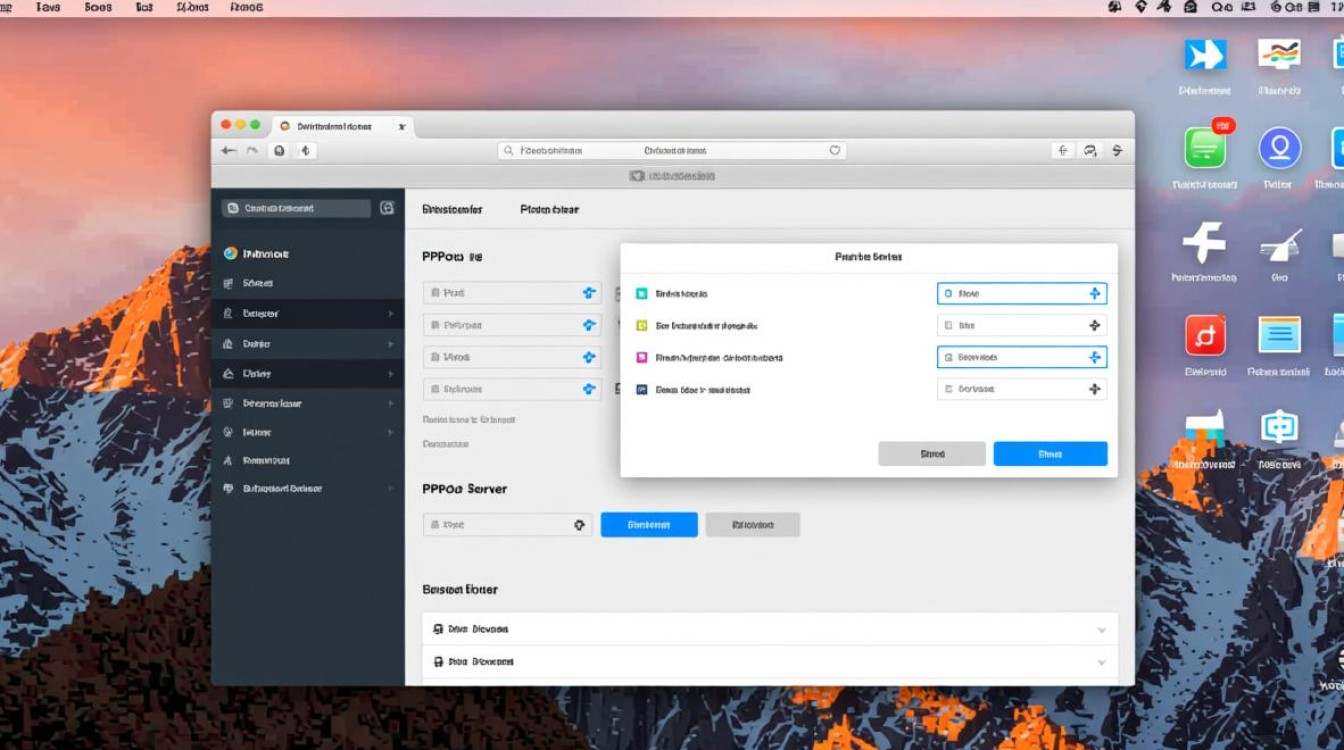
Task: Click the icon right of the sidebar search box
Action: (x=387, y=208)
